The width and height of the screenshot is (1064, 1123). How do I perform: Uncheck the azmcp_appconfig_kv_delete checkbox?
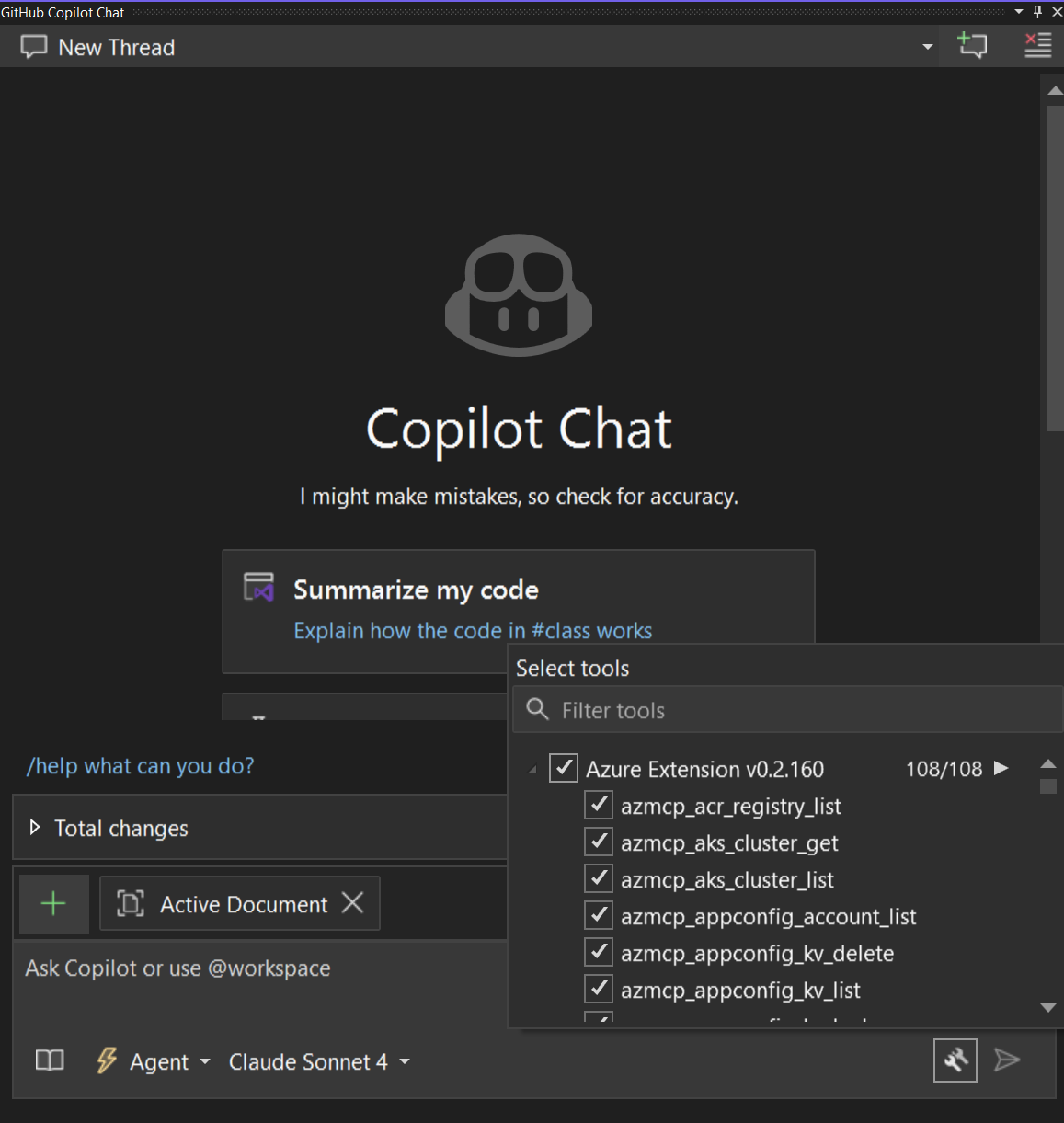pyautogui.click(x=600, y=953)
